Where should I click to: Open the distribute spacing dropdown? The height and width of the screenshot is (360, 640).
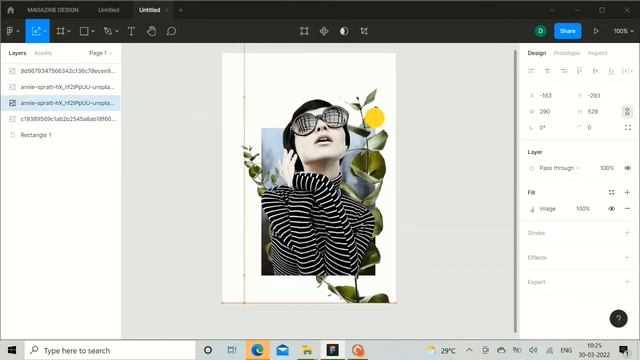pos(628,71)
